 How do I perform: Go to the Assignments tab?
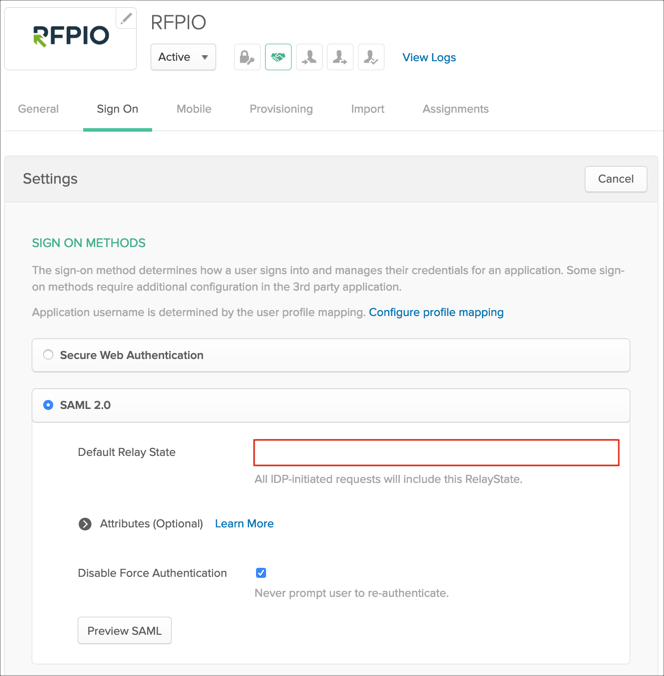click(455, 109)
